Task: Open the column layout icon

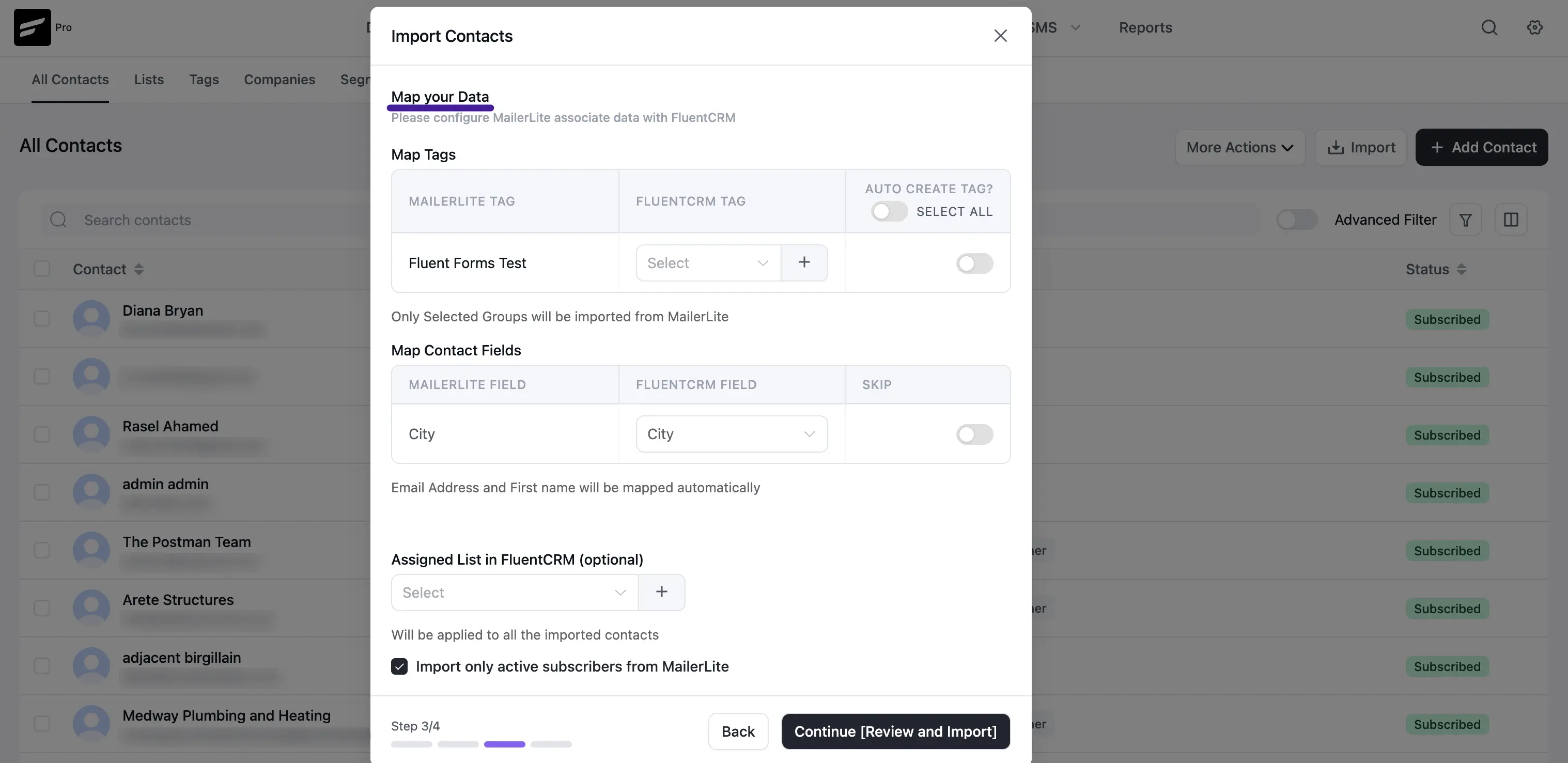Action: (1511, 220)
